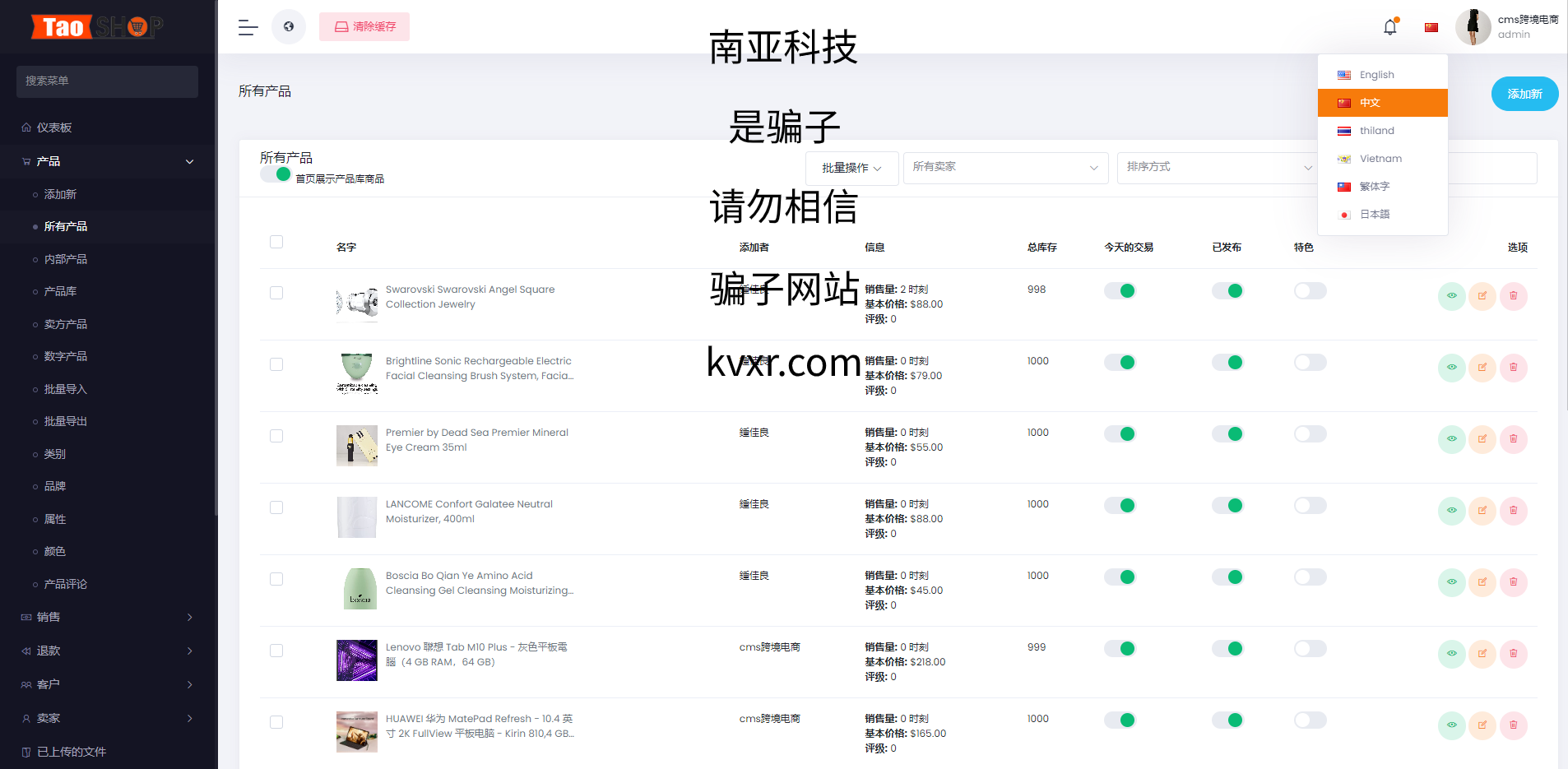Screen dimensions: 1568x769
Task: Delete the Premier Dead Sea Eye Cream
Action: tap(1514, 439)
